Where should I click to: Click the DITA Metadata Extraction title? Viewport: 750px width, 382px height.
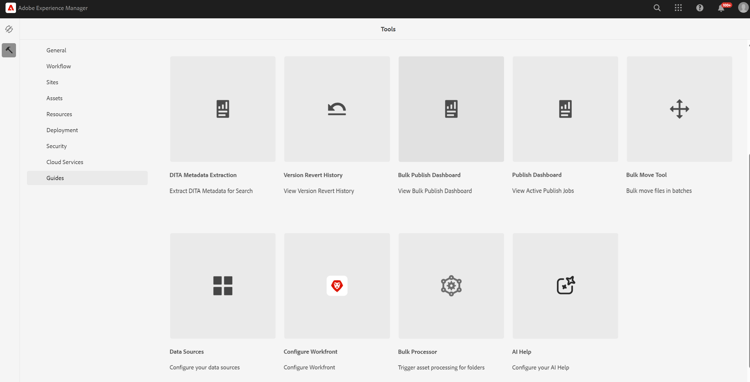point(203,175)
